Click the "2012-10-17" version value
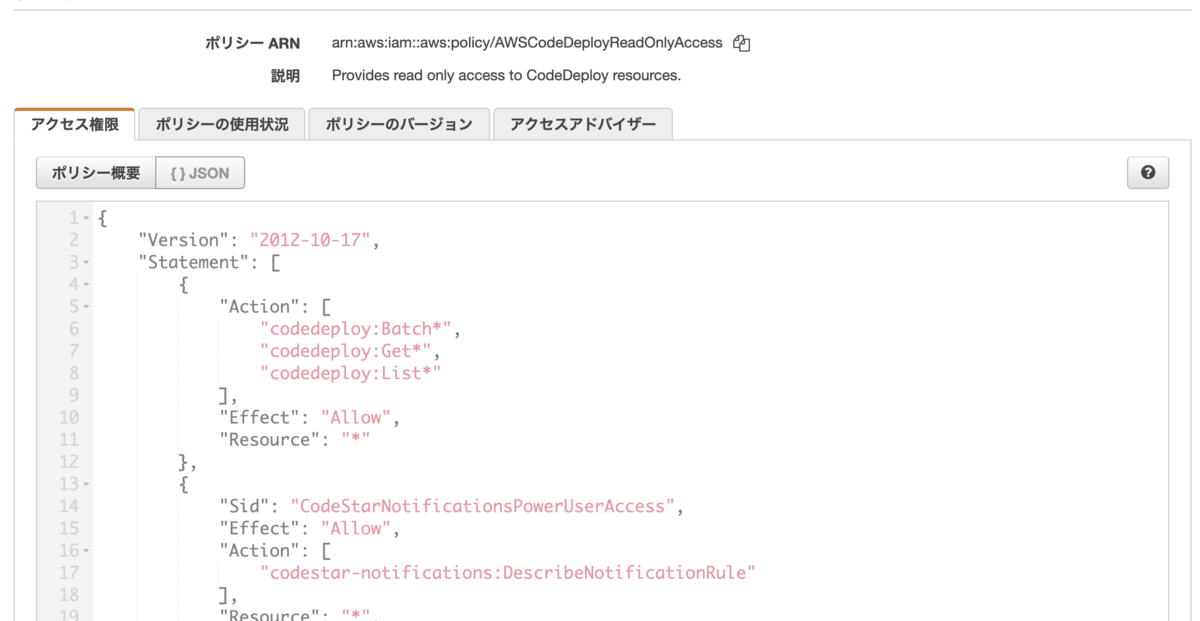 (x=310, y=240)
